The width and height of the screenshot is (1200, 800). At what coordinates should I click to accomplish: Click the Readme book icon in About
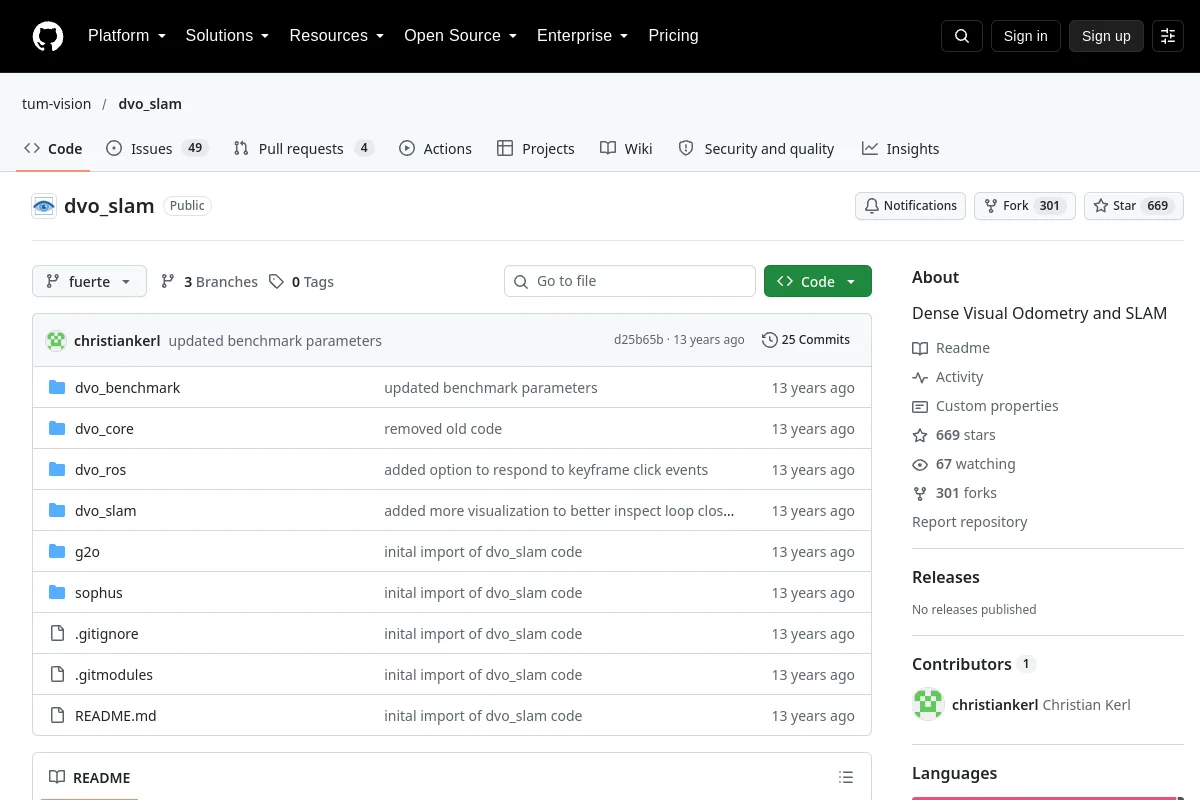click(920, 348)
